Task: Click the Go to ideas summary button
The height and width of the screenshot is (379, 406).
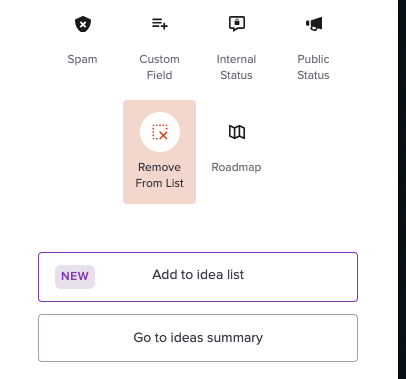Action: coord(198,338)
